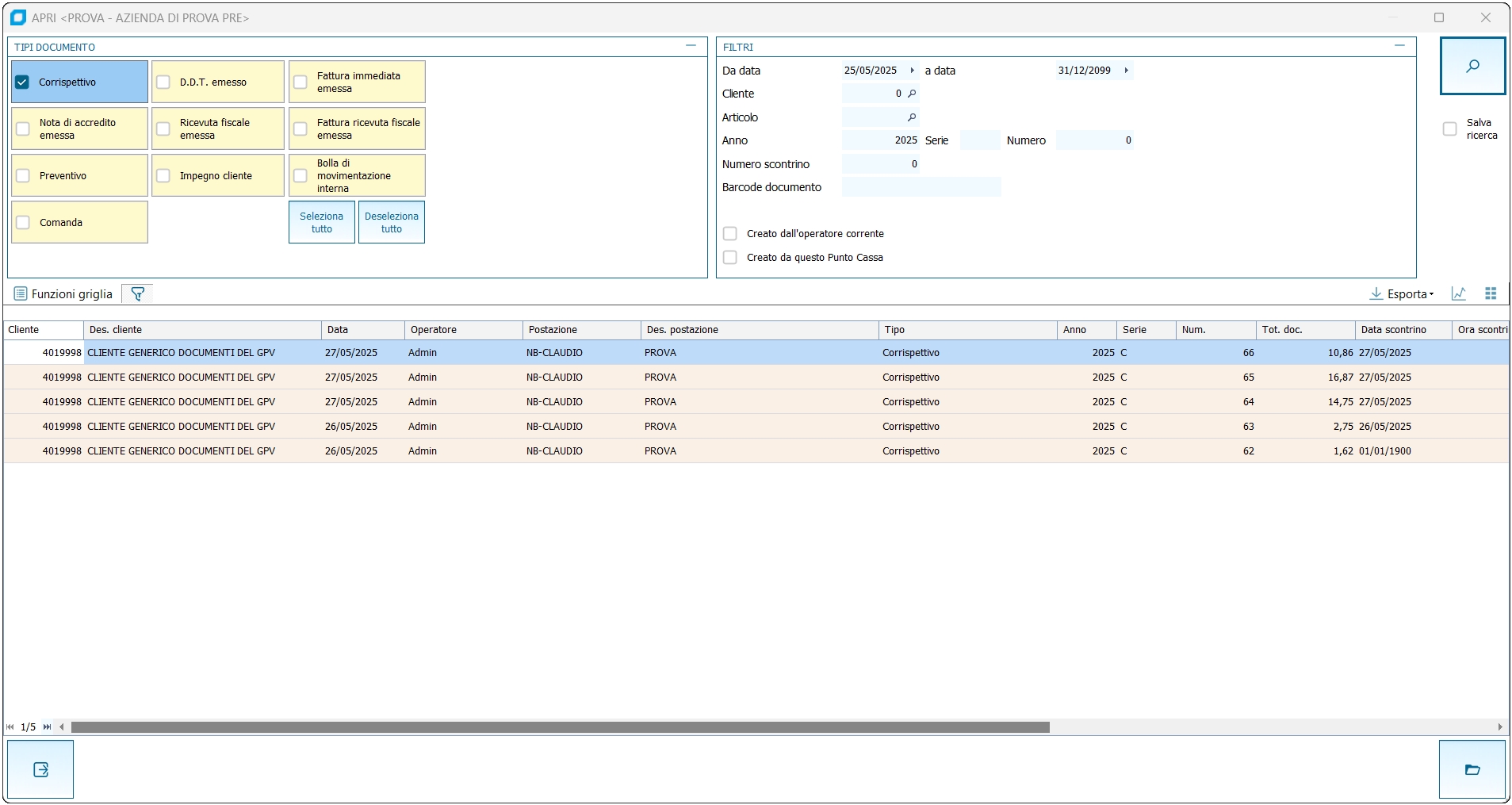Image resolution: width=1512 pixels, height=805 pixels.
Task: Open the Funzioni griglia menu
Action: tap(63, 294)
